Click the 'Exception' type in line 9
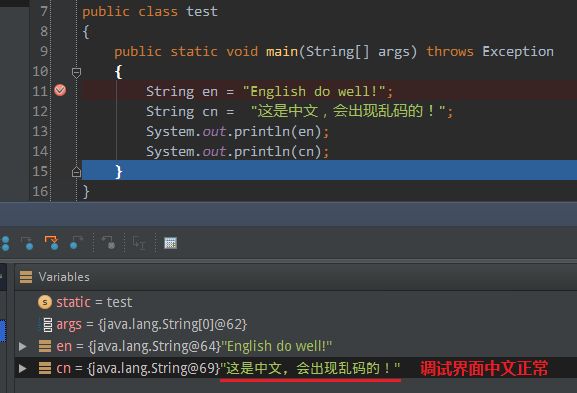Image resolution: width=577 pixels, height=393 pixels. tap(518, 52)
